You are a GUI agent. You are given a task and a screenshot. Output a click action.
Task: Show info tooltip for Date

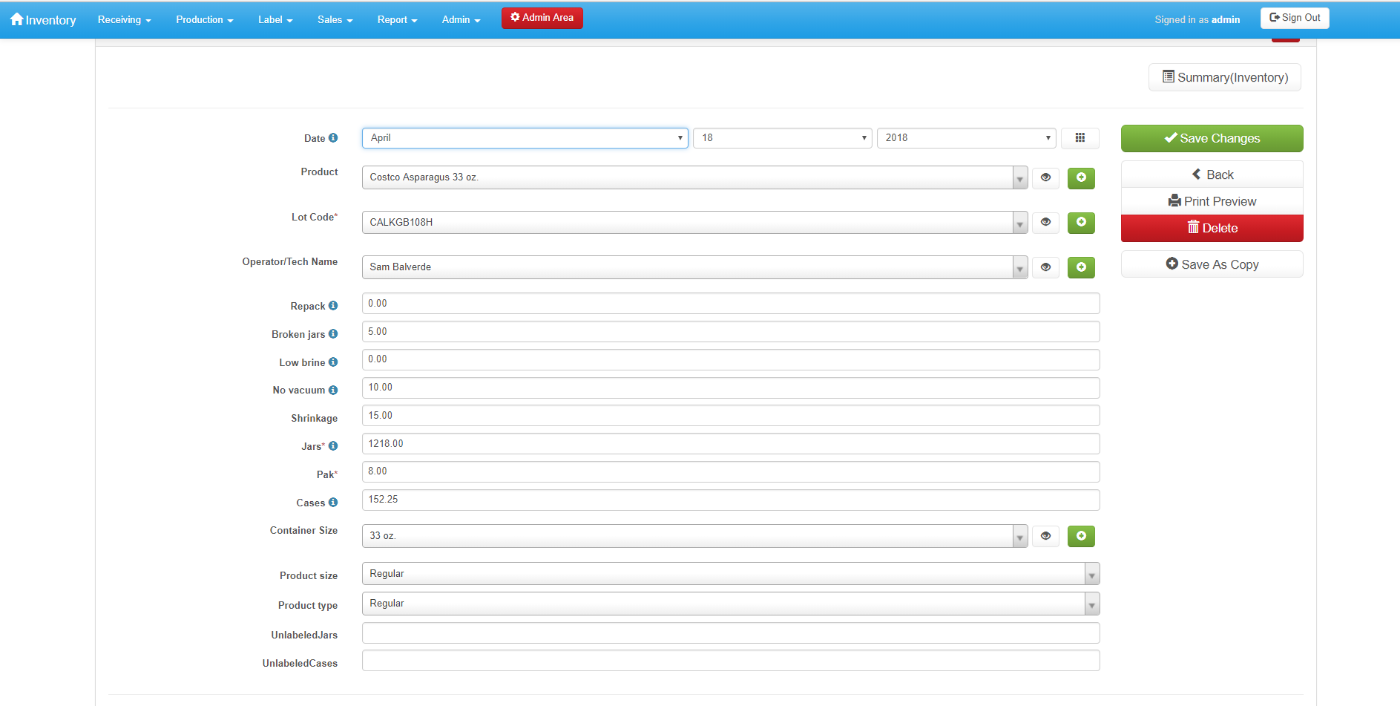pos(333,138)
